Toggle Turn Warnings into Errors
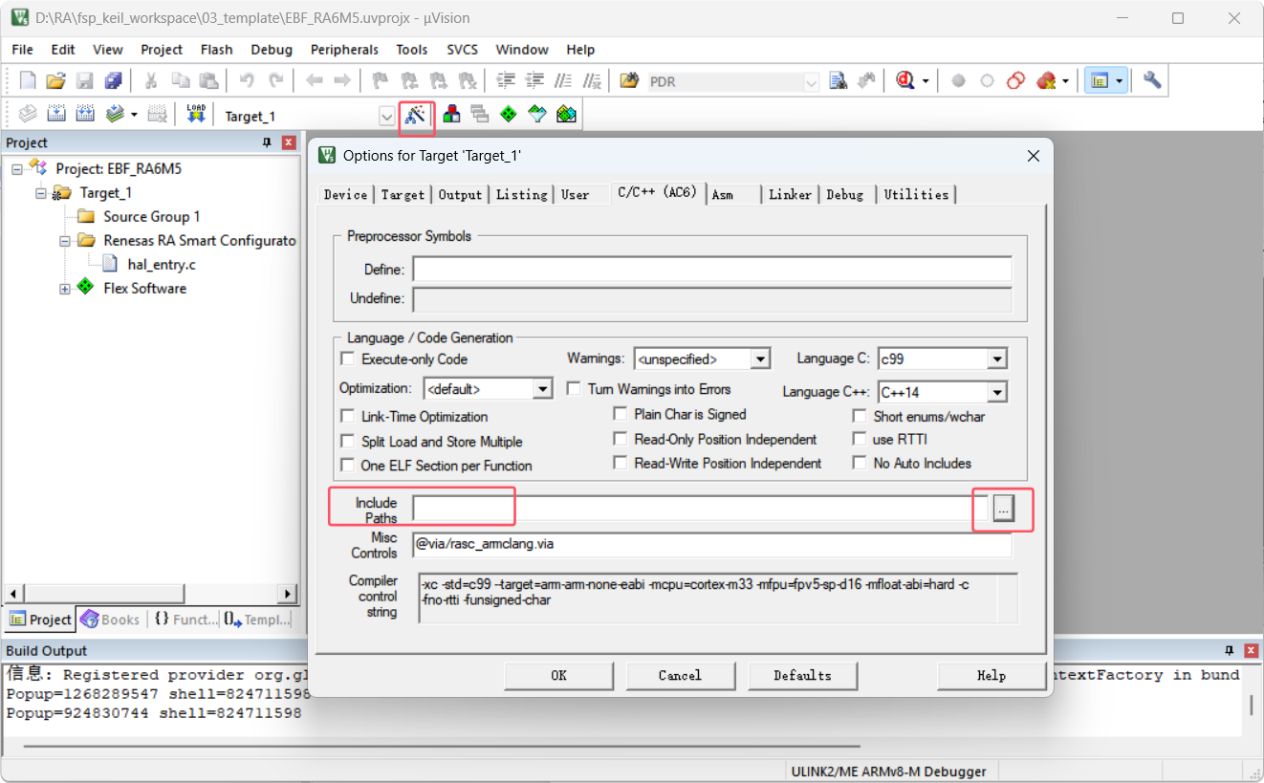The width and height of the screenshot is (1264, 783). pos(574,389)
